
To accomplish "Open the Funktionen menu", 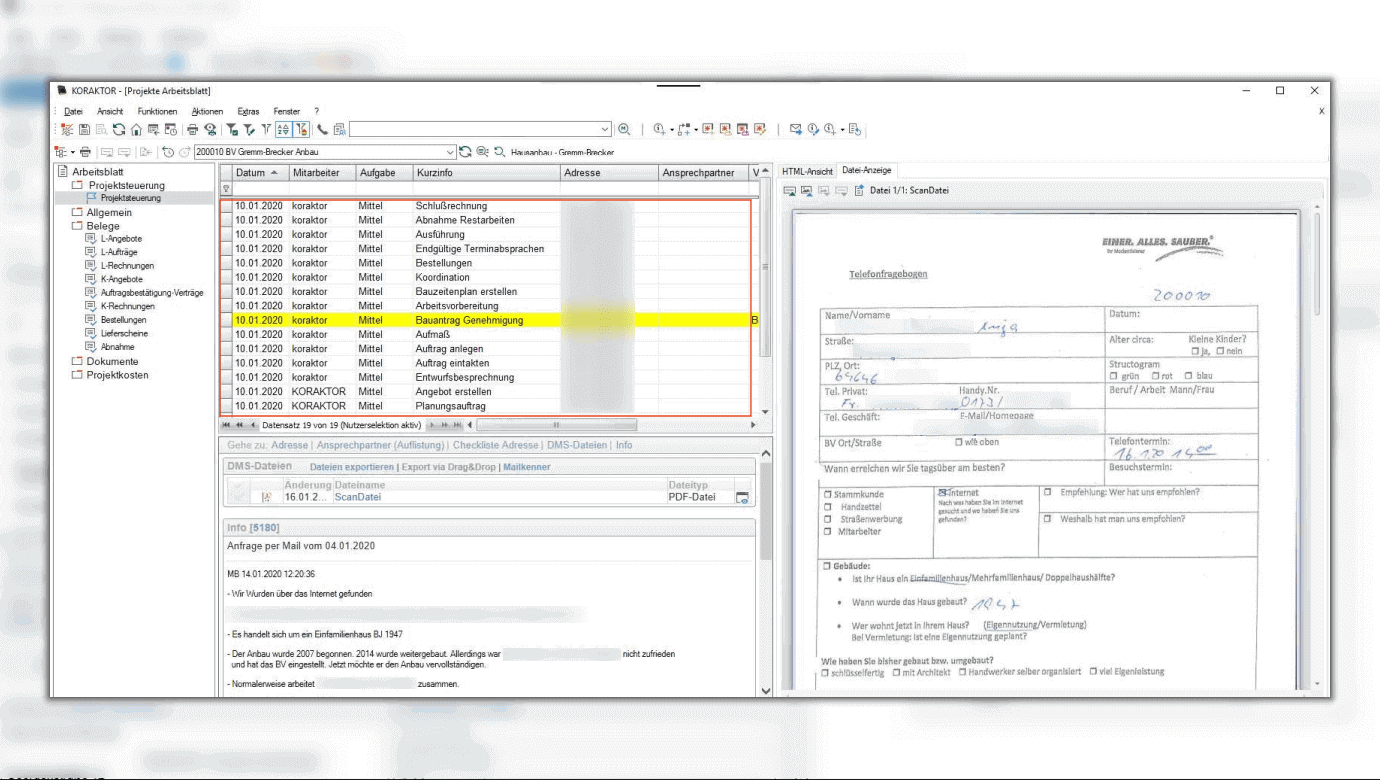I will [x=157, y=111].
